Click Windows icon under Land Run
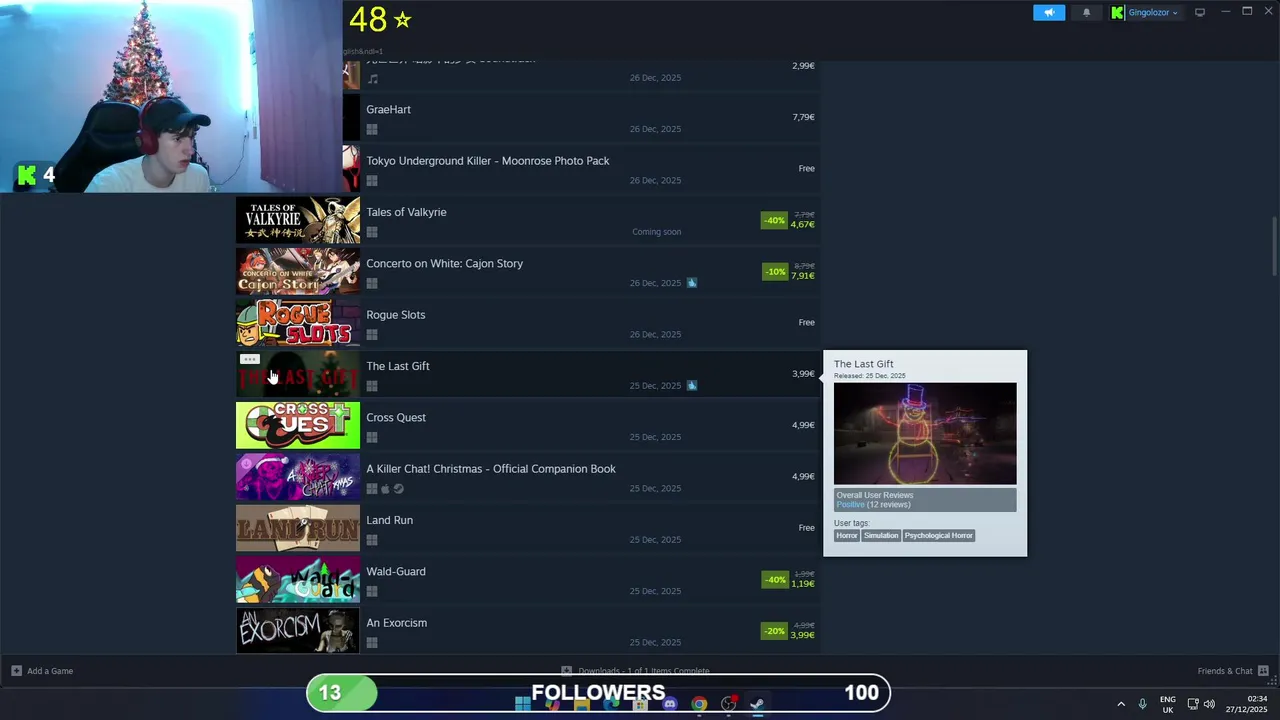This screenshot has height=720, width=1280. tap(372, 540)
